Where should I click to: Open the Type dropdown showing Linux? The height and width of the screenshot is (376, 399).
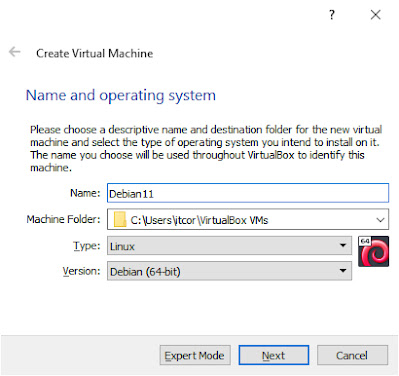[x=229, y=246]
